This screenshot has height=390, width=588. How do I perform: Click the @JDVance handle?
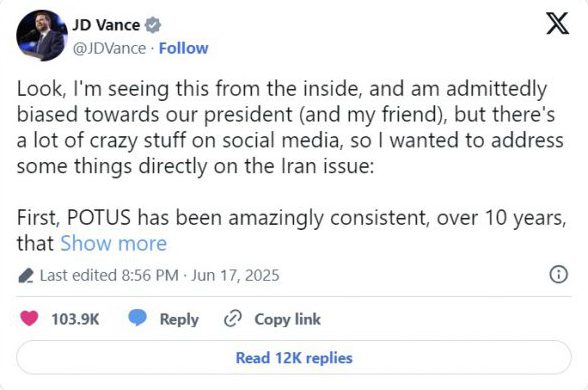tap(109, 48)
